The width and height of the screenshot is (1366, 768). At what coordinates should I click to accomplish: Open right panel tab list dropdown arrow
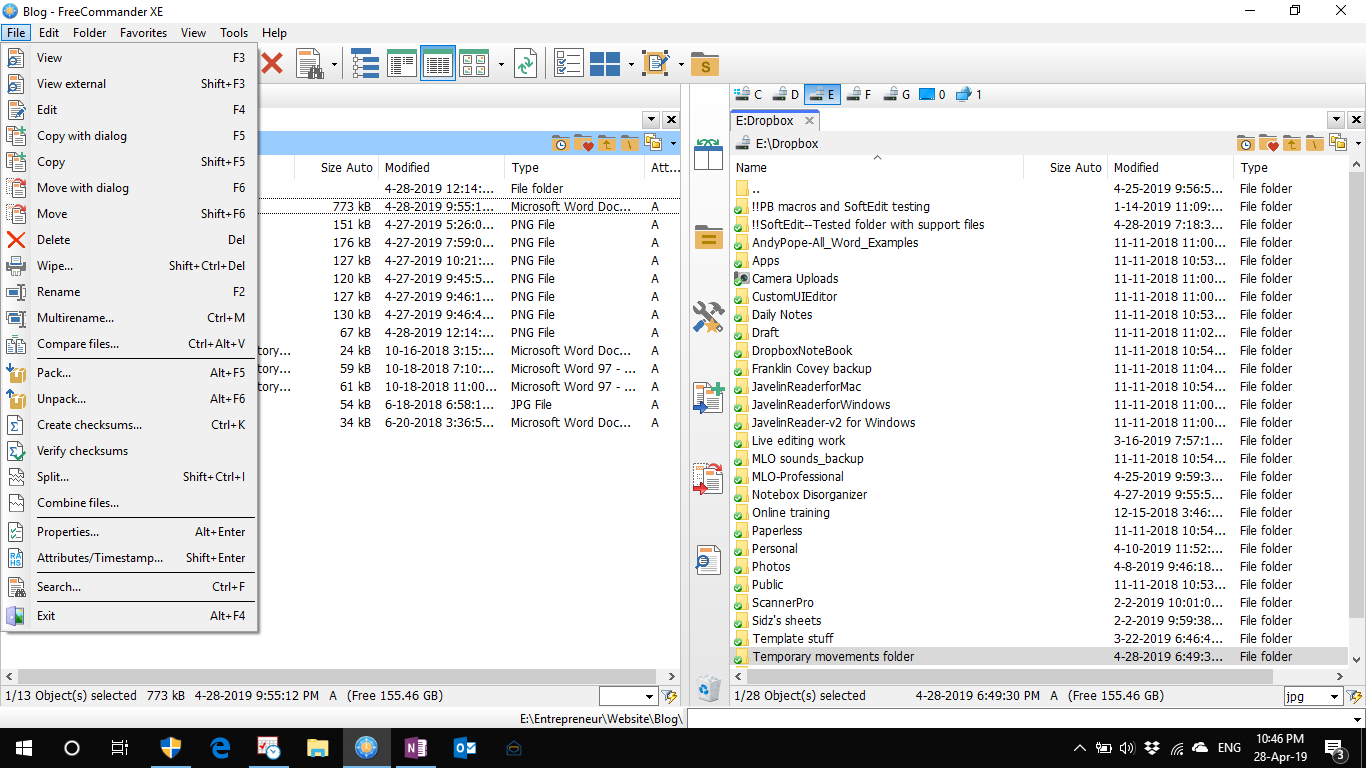click(x=1337, y=120)
